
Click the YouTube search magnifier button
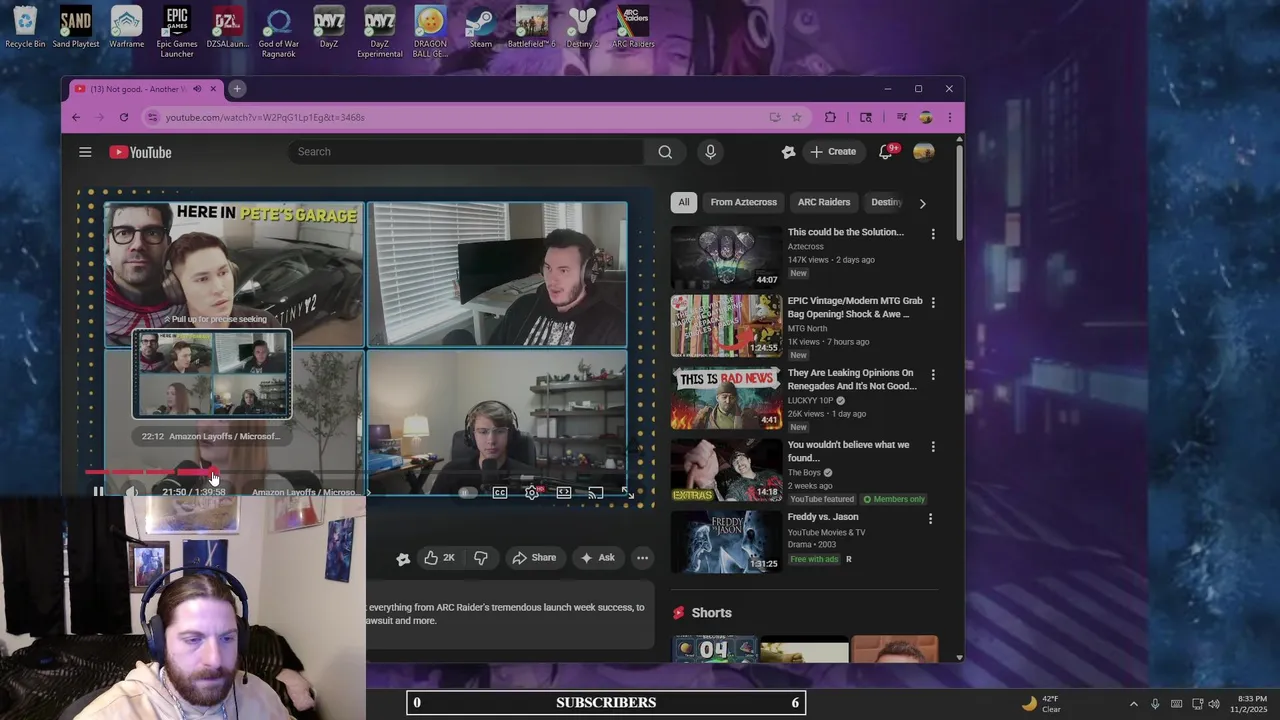point(665,152)
